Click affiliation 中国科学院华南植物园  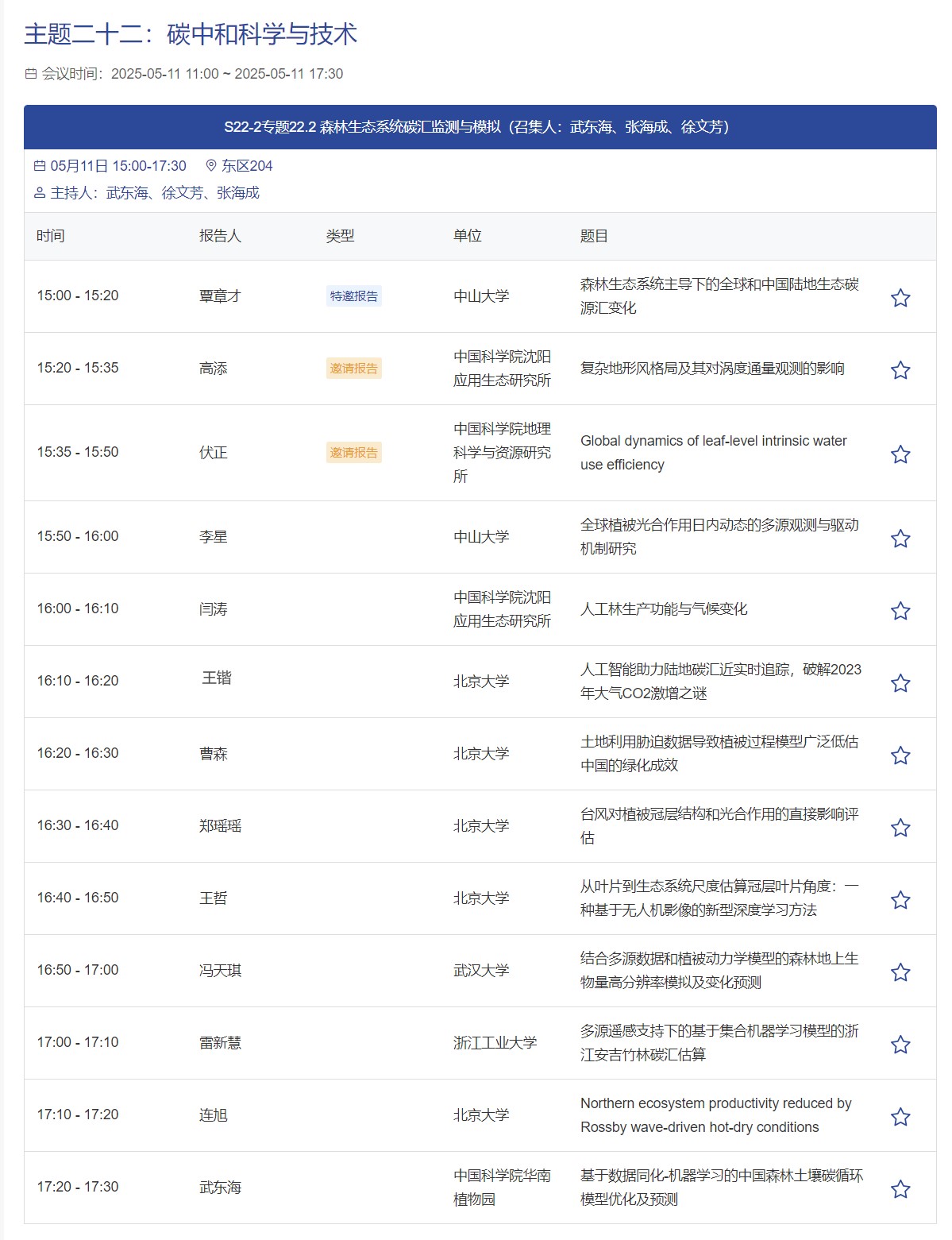pyautogui.click(x=502, y=1188)
